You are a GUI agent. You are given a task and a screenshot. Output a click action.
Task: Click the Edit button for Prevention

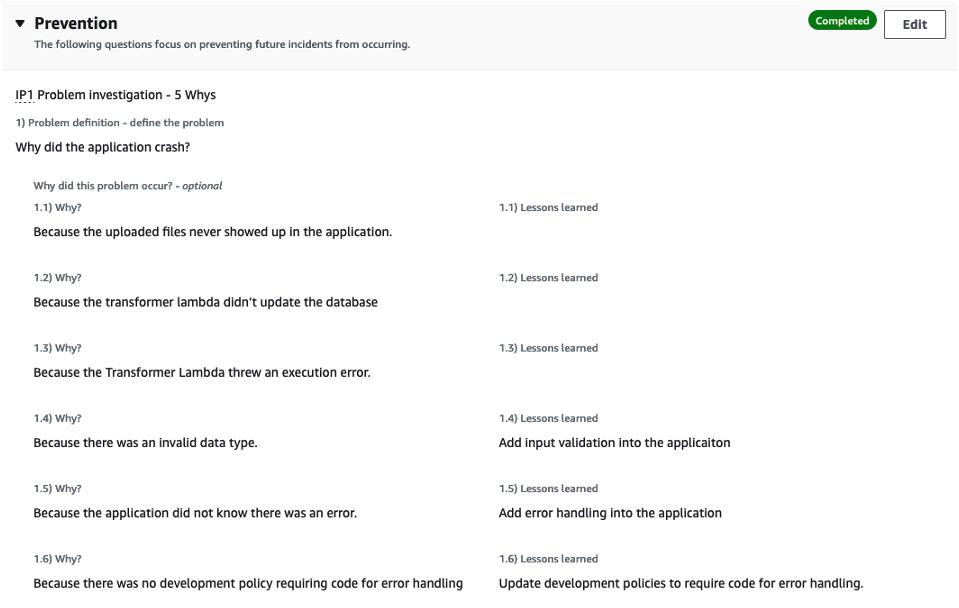pyautogui.click(x=913, y=24)
